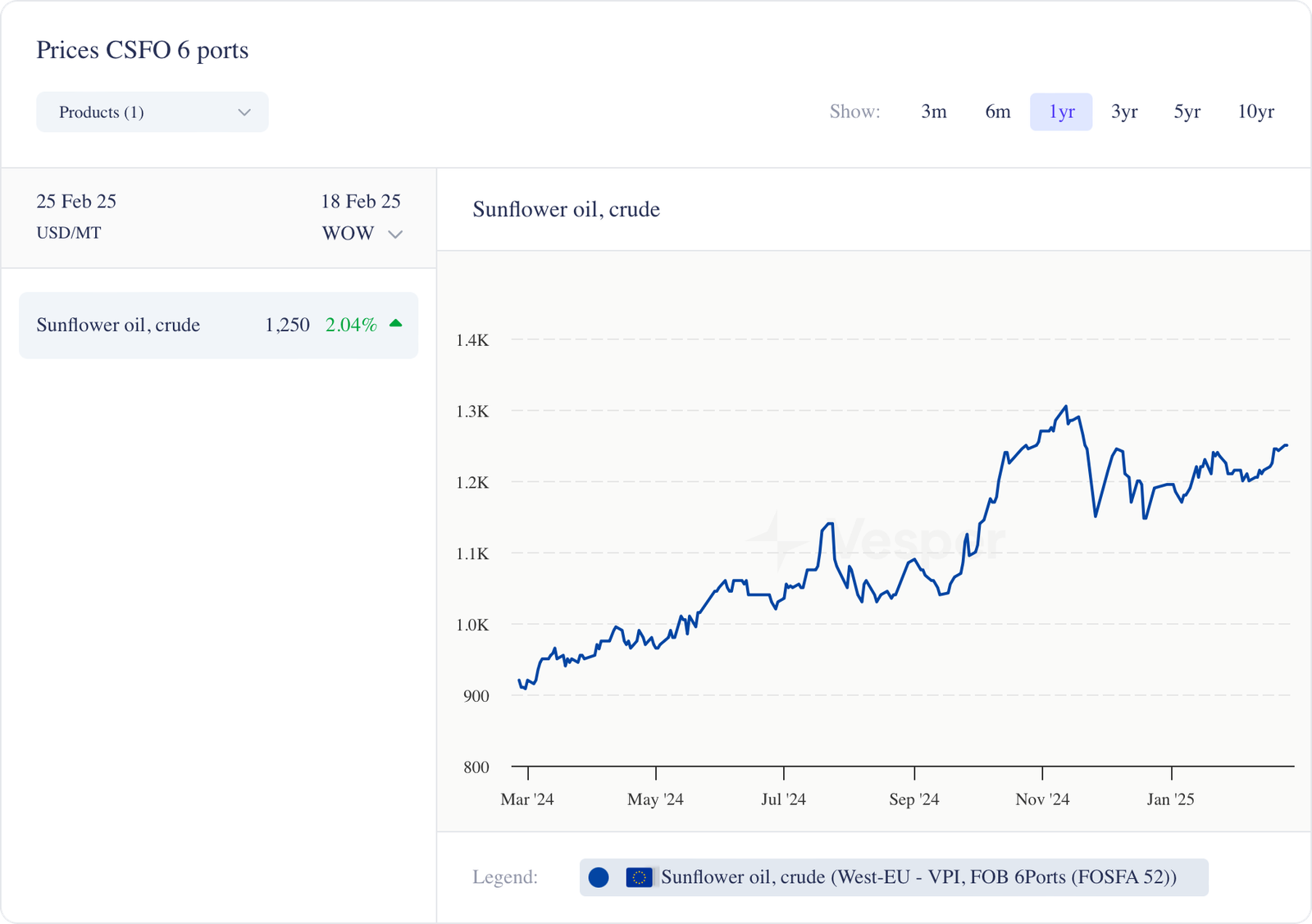Click the 25 Feb 25 date header
Image resolution: width=1312 pixels, height=924 pixels.
(x=76, y=201)
